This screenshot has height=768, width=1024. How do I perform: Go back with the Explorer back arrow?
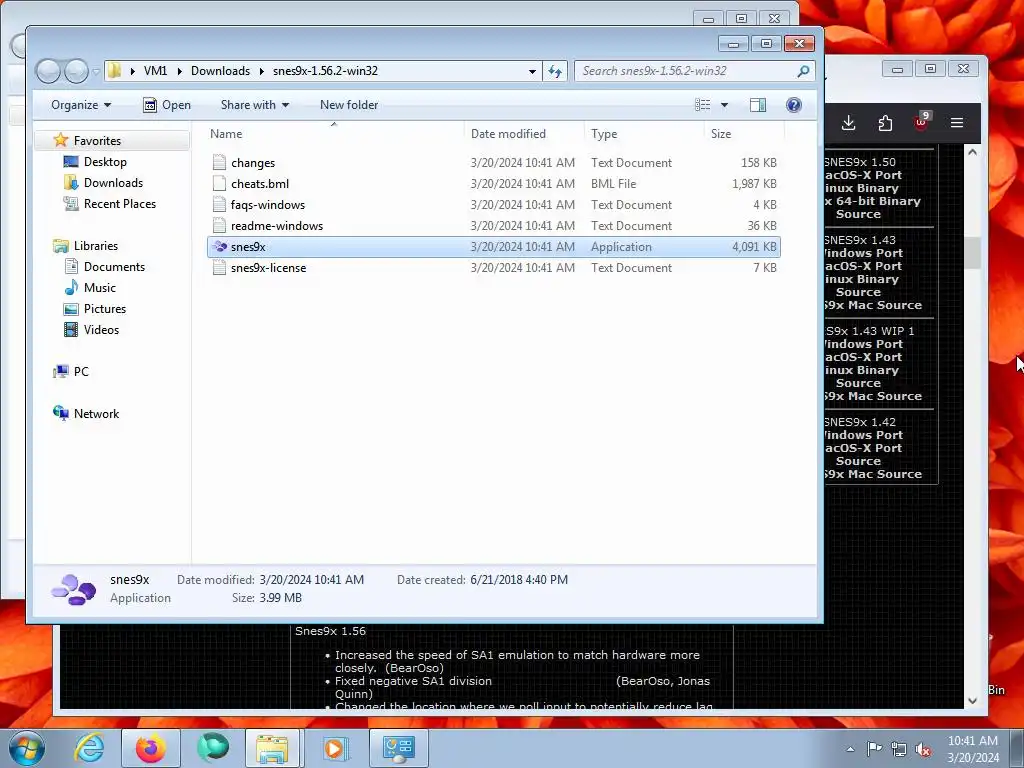(x=48, y=71)
